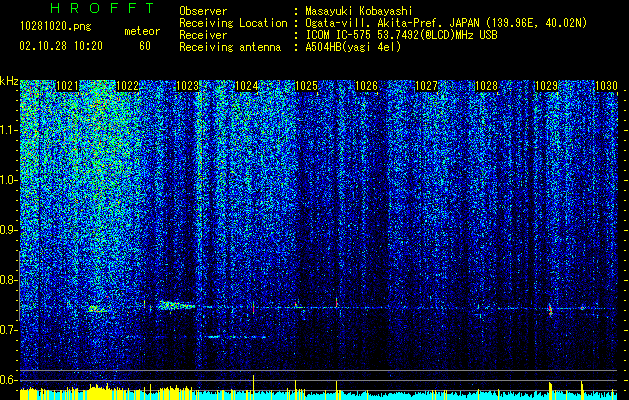
Task: Click the 0.8 kHz axis label
Action: coord(8,280)
